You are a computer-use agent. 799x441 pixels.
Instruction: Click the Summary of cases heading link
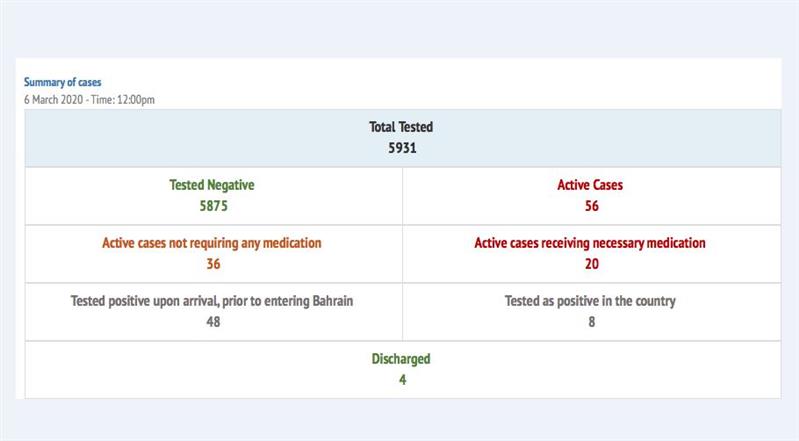click(x=63, y=83)
